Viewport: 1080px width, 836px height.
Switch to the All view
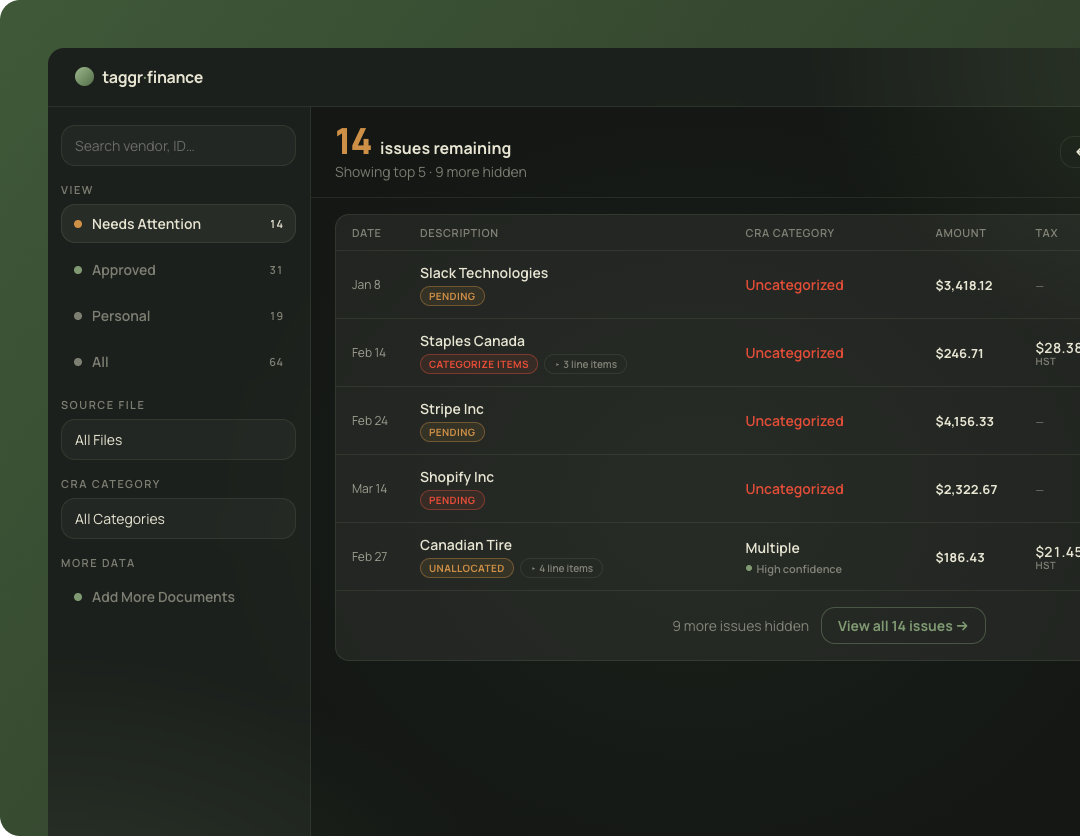(178, 362)
